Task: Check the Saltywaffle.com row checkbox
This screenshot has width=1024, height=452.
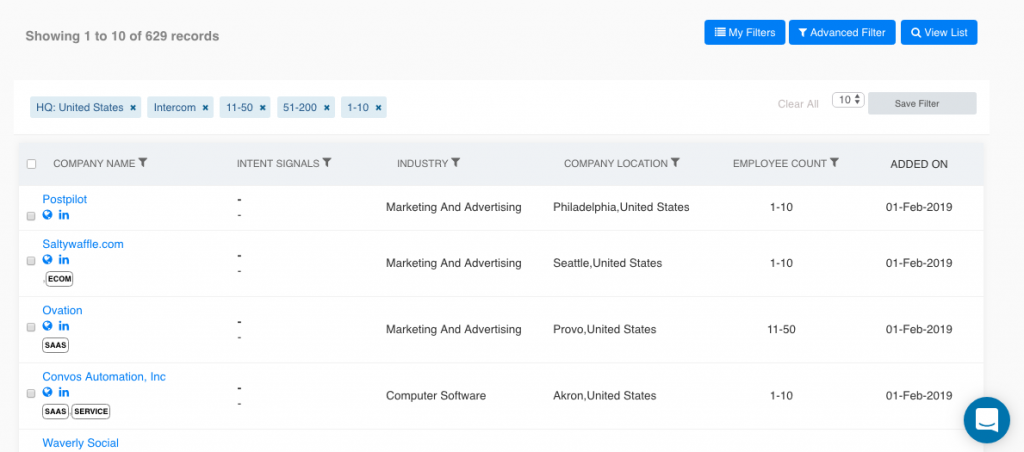Action: pos(31,261)
